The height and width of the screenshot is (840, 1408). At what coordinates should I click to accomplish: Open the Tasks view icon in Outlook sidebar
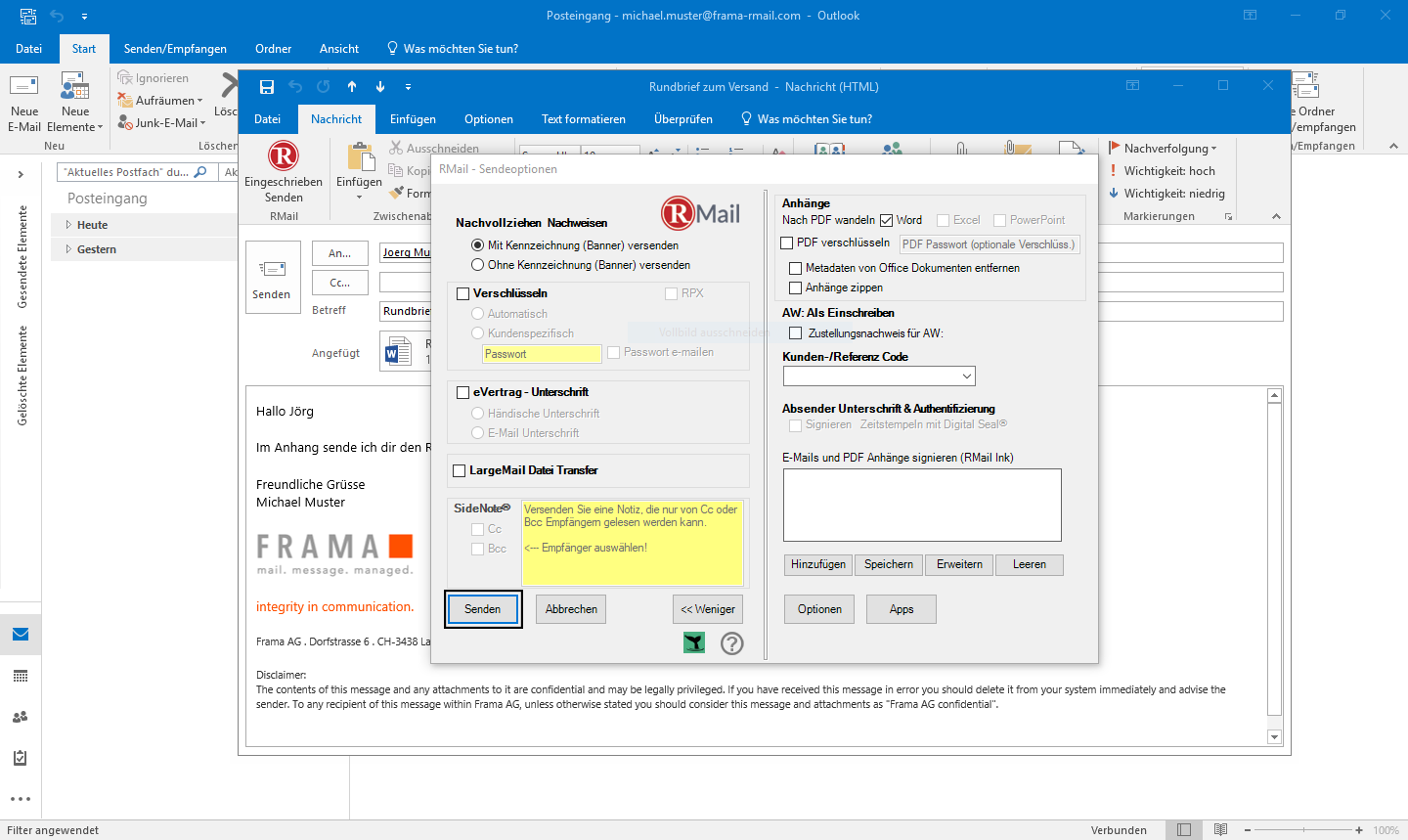21,758
